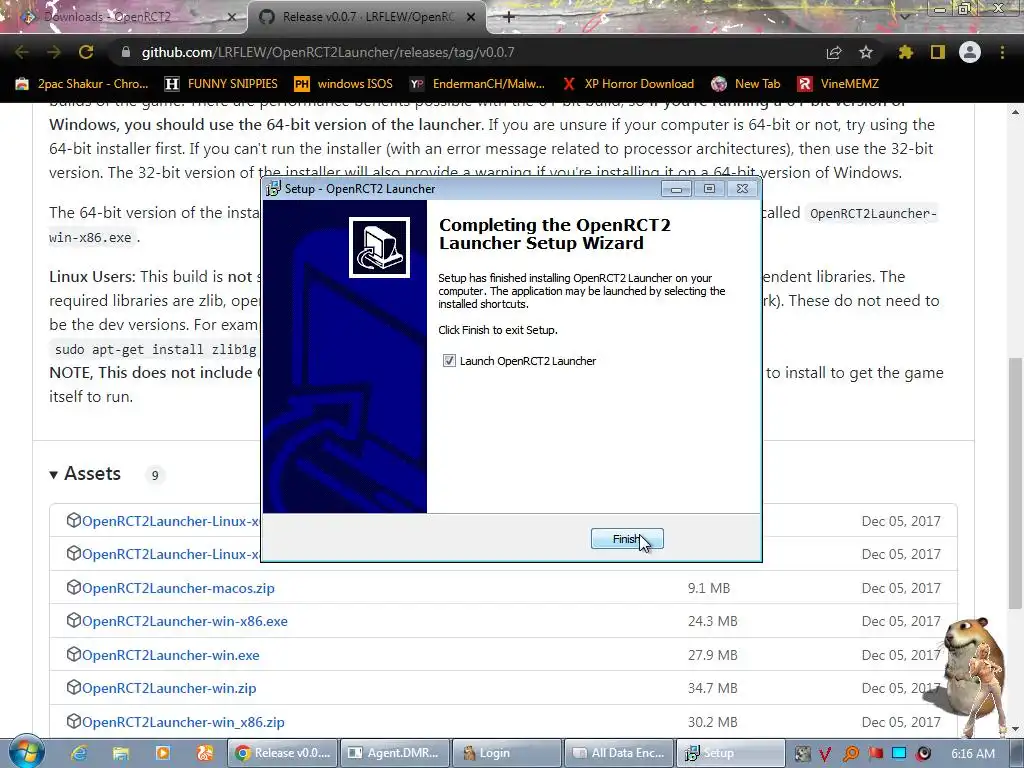Click the Finish button in Setup wizard
Viewport: 1024px width, 768px height.
tap(627, 539)
